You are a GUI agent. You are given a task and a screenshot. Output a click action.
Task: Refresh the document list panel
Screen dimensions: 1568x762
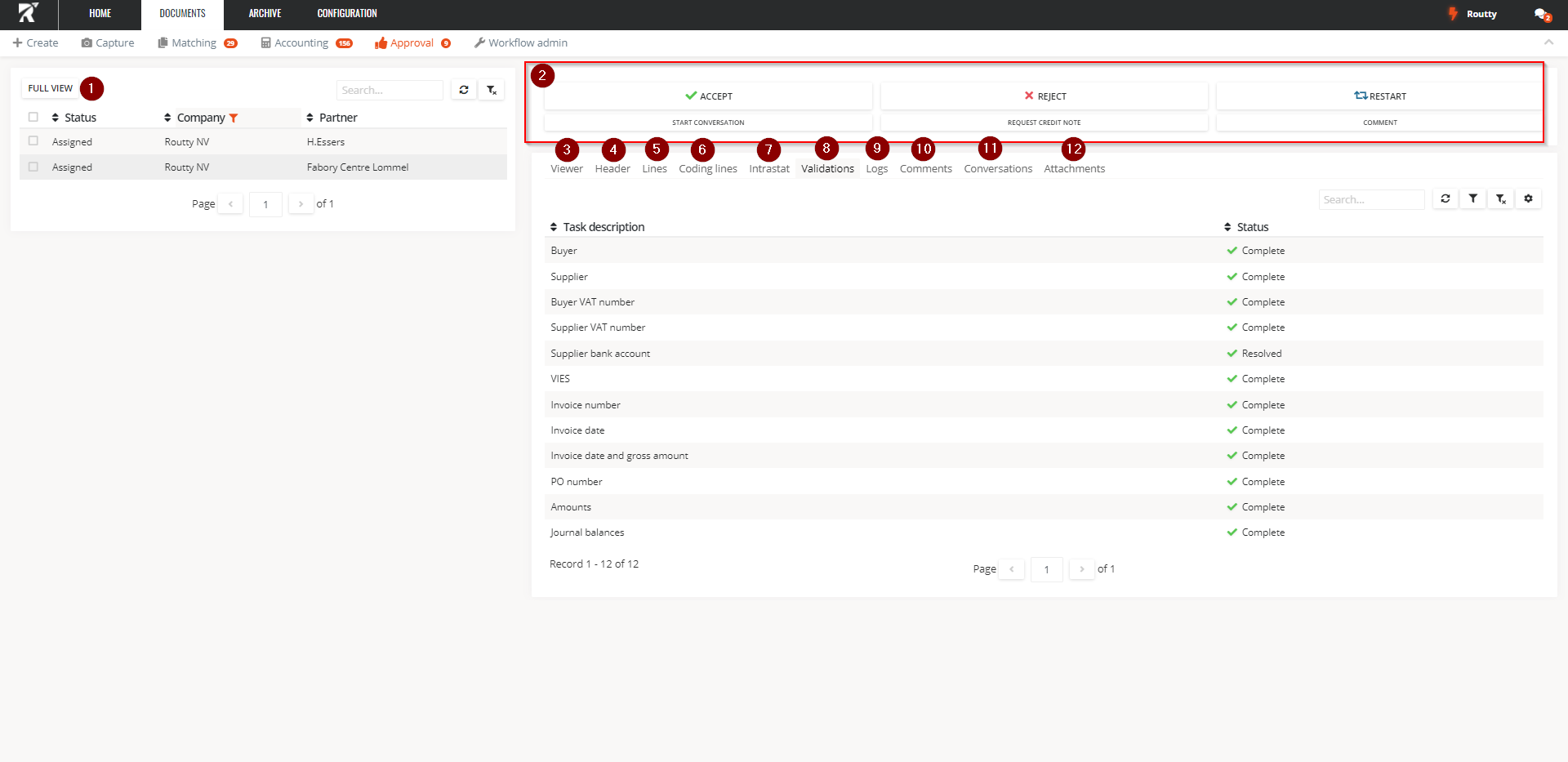[464, 90]
